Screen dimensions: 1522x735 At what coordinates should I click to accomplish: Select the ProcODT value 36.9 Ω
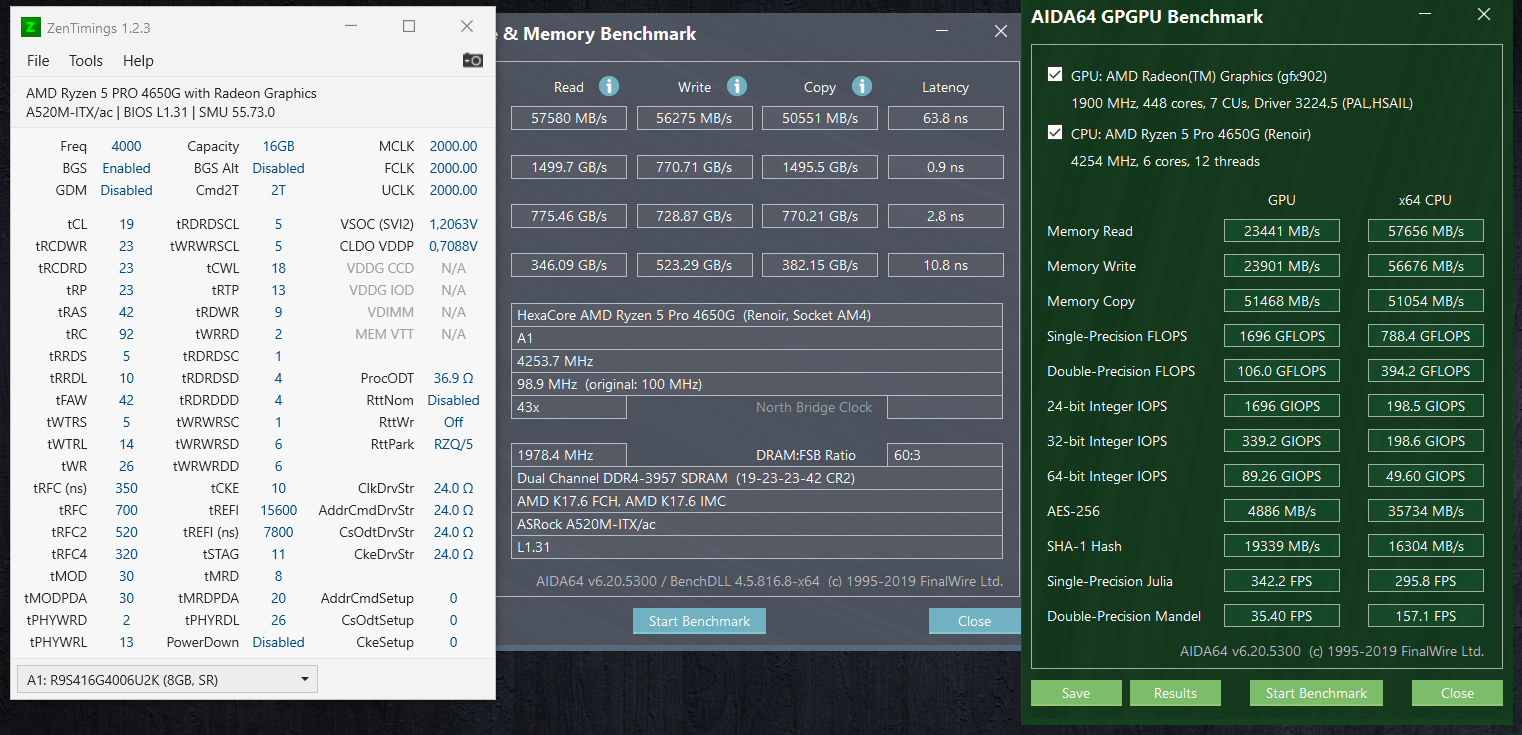(453, 378)
